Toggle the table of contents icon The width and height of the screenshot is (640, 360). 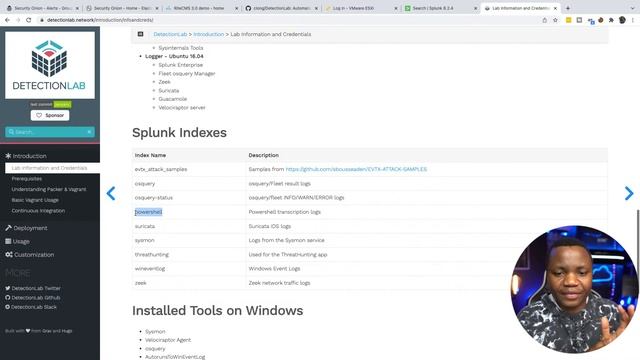[140, 34]
